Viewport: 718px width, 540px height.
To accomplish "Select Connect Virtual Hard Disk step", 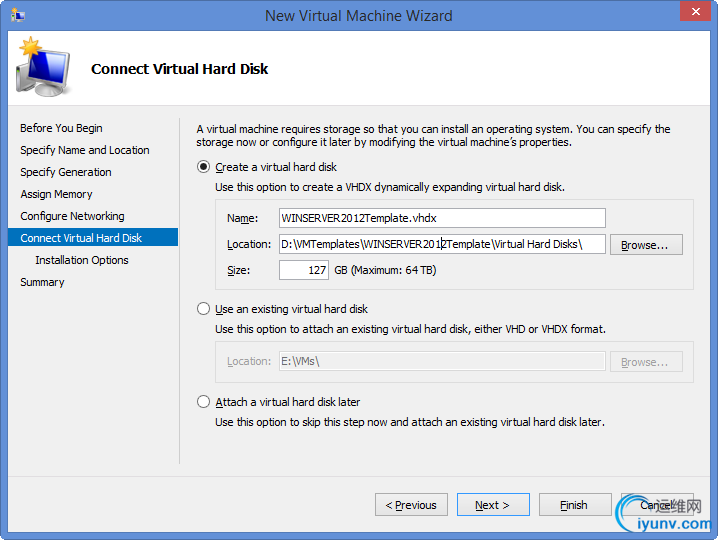I will [93, 237].
